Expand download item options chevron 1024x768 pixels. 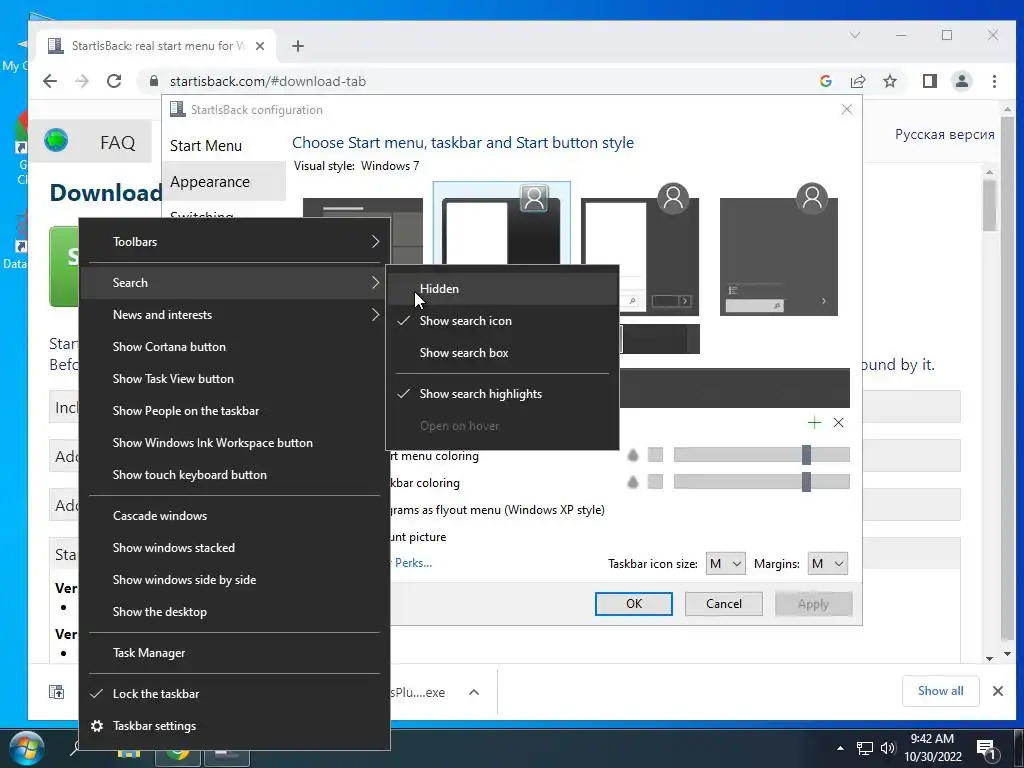point(474,692)
